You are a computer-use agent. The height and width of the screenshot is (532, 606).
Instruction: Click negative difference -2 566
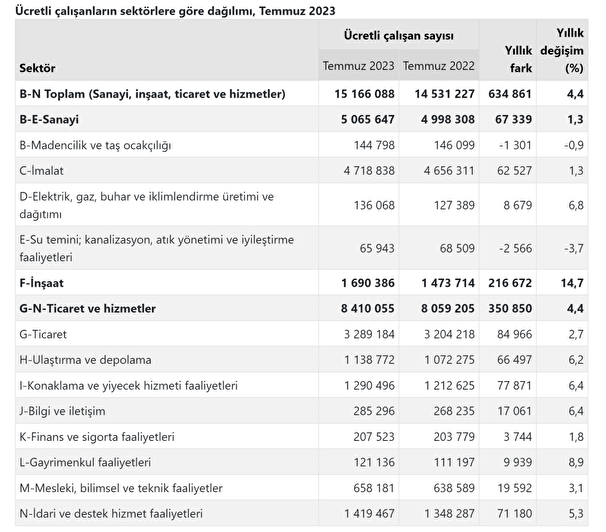515,248
